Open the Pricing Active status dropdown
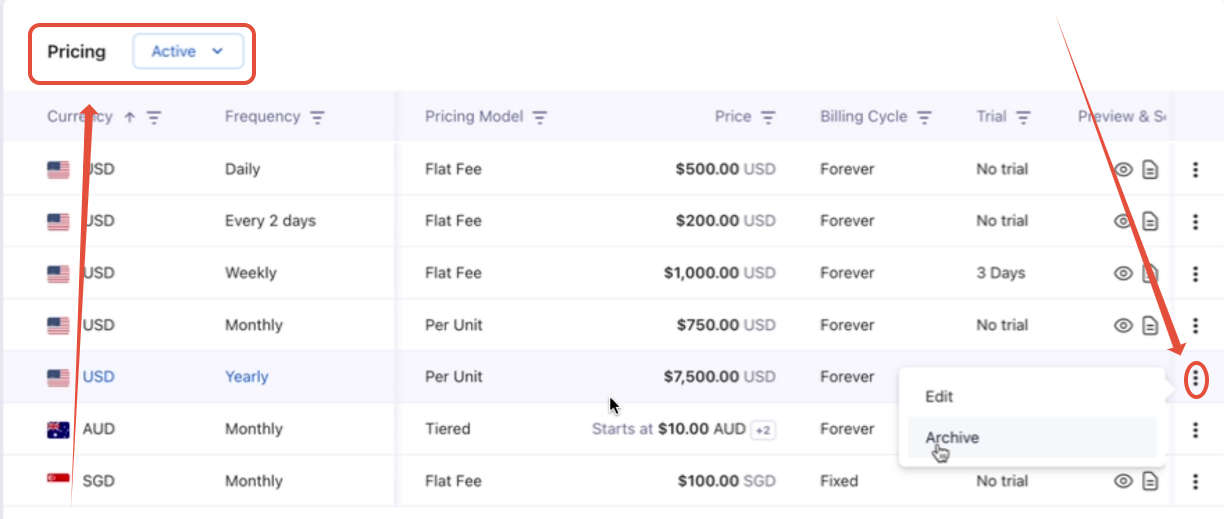Viewport: 1224px width, 519px height. 188,52
